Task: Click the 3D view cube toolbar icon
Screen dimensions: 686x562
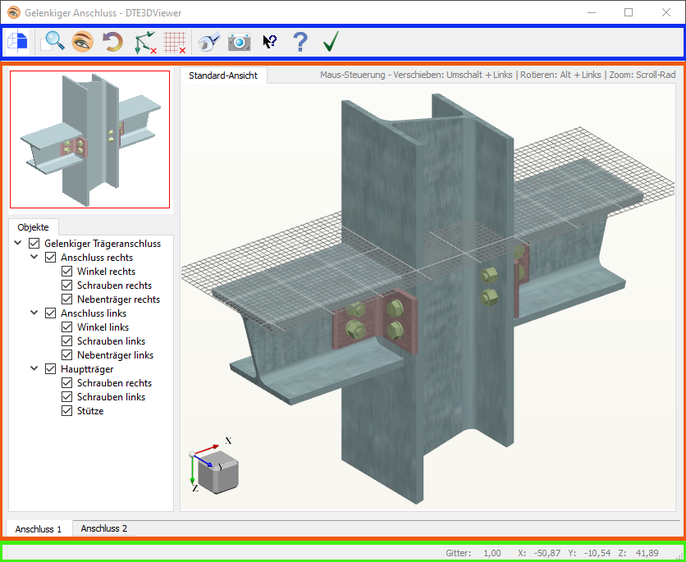Action: (x=17, y=42)
